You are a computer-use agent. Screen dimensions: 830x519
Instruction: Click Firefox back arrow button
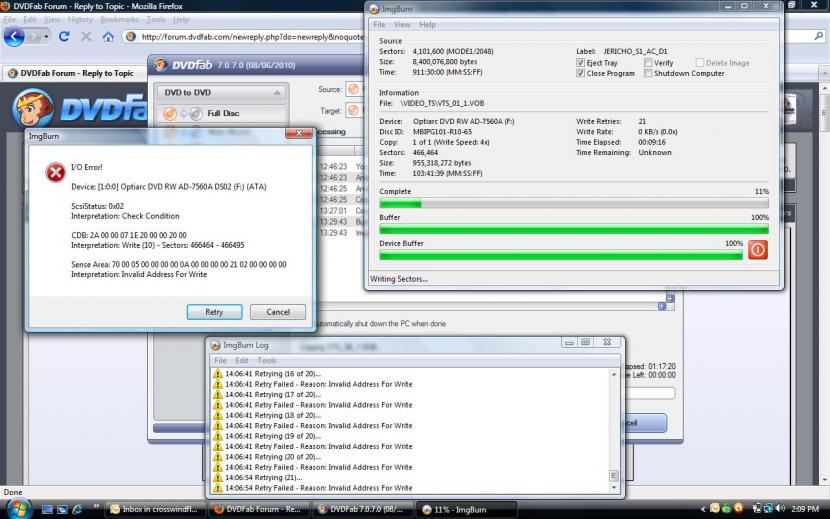pyautogui.click(x=14, y=37)
